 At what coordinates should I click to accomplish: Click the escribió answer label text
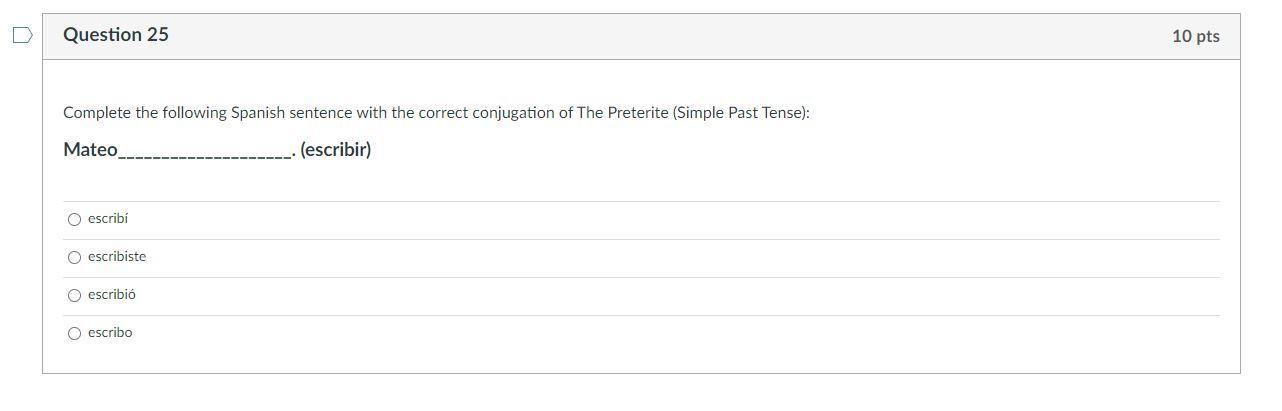click(x=112, y=295)
